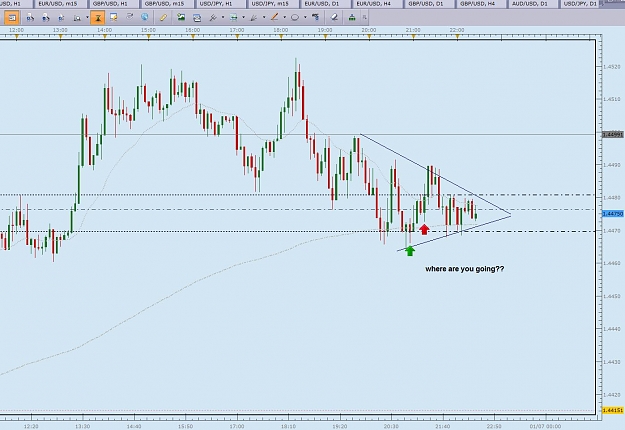This screenshot has height=430, width=625.
Task: Click the note icon after the hourglass button
Action: (114, 17)
